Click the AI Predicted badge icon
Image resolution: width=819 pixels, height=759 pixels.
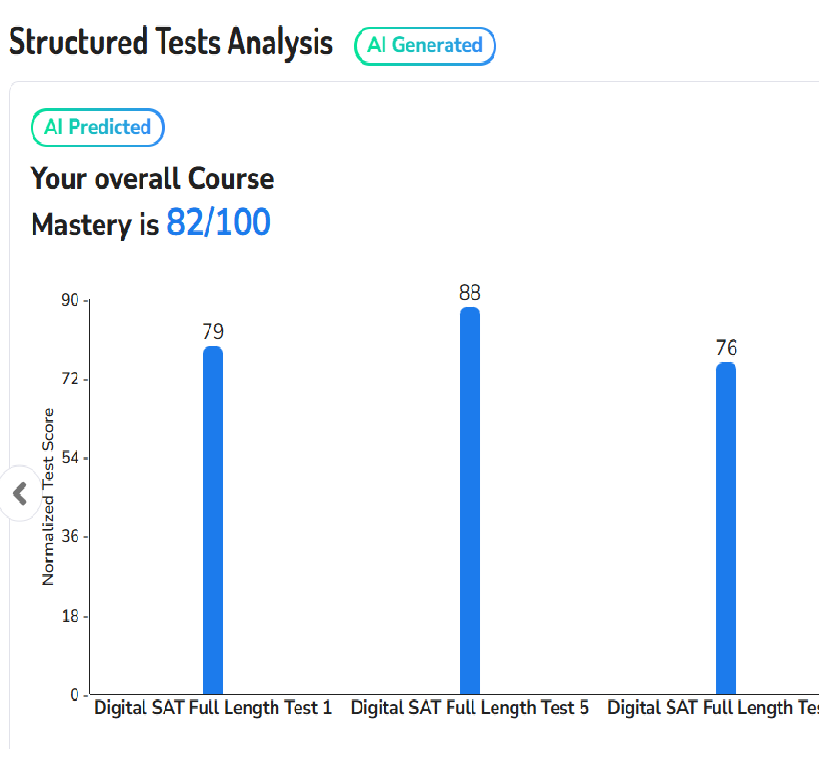click(97, 127)
